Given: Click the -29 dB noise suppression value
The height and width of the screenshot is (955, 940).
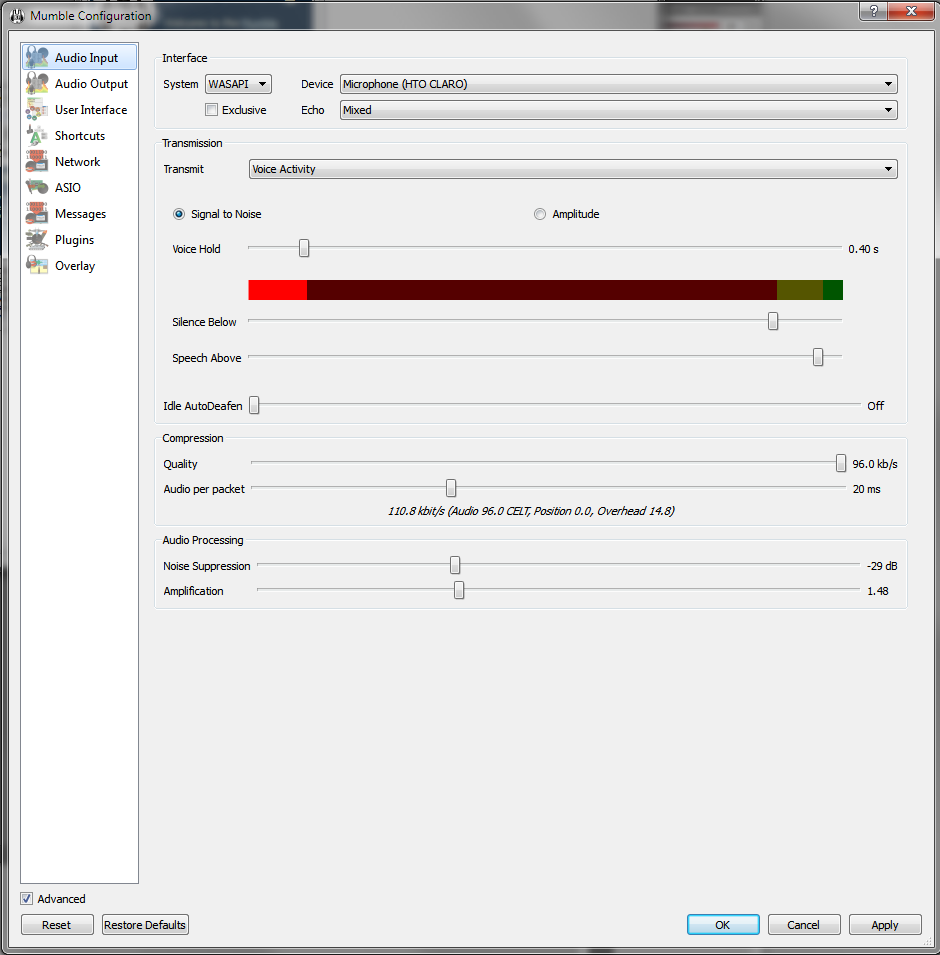Looking at the screenshot, I should point(882,566).
